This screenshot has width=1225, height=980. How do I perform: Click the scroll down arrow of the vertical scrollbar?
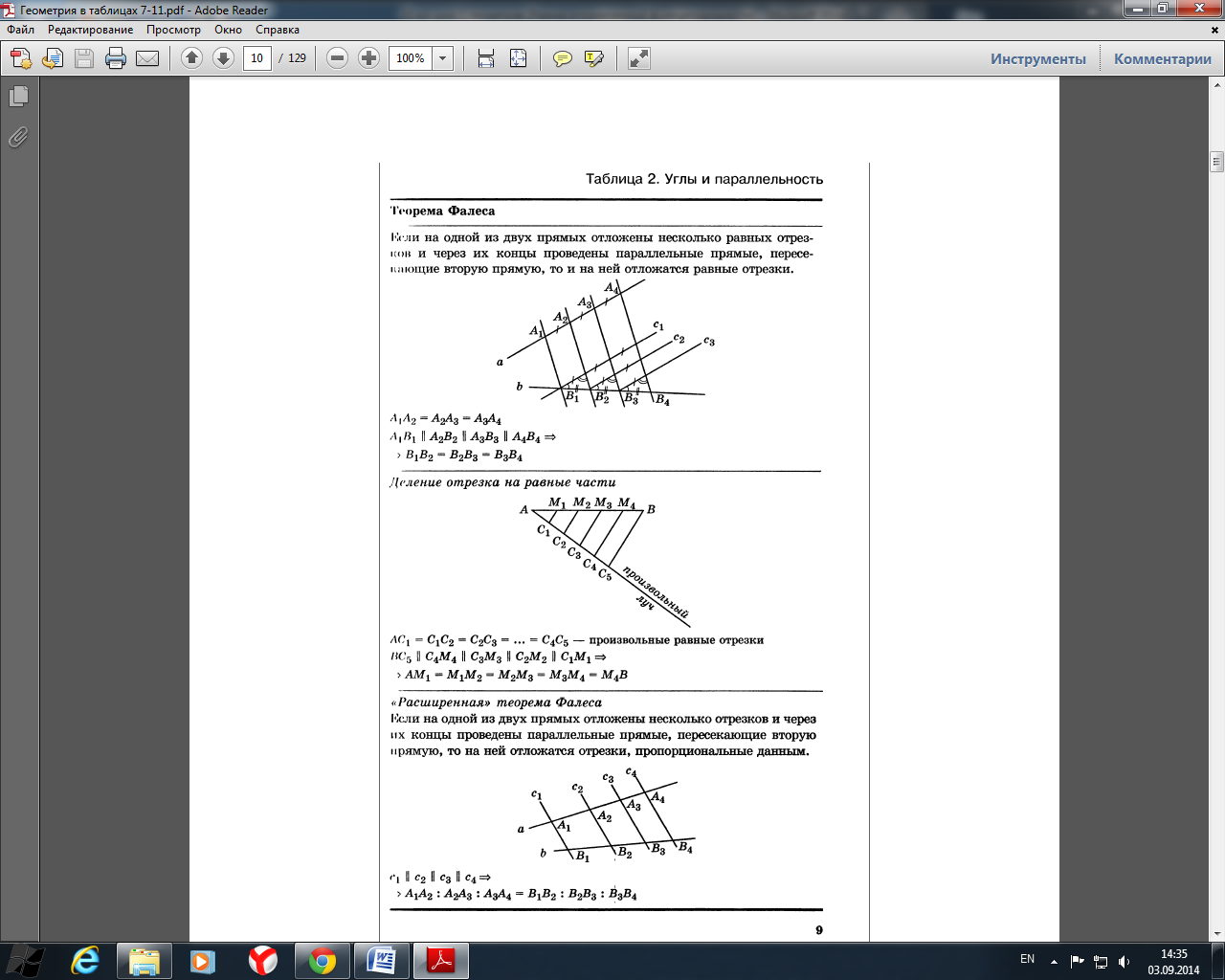(x=1217, y=933)
